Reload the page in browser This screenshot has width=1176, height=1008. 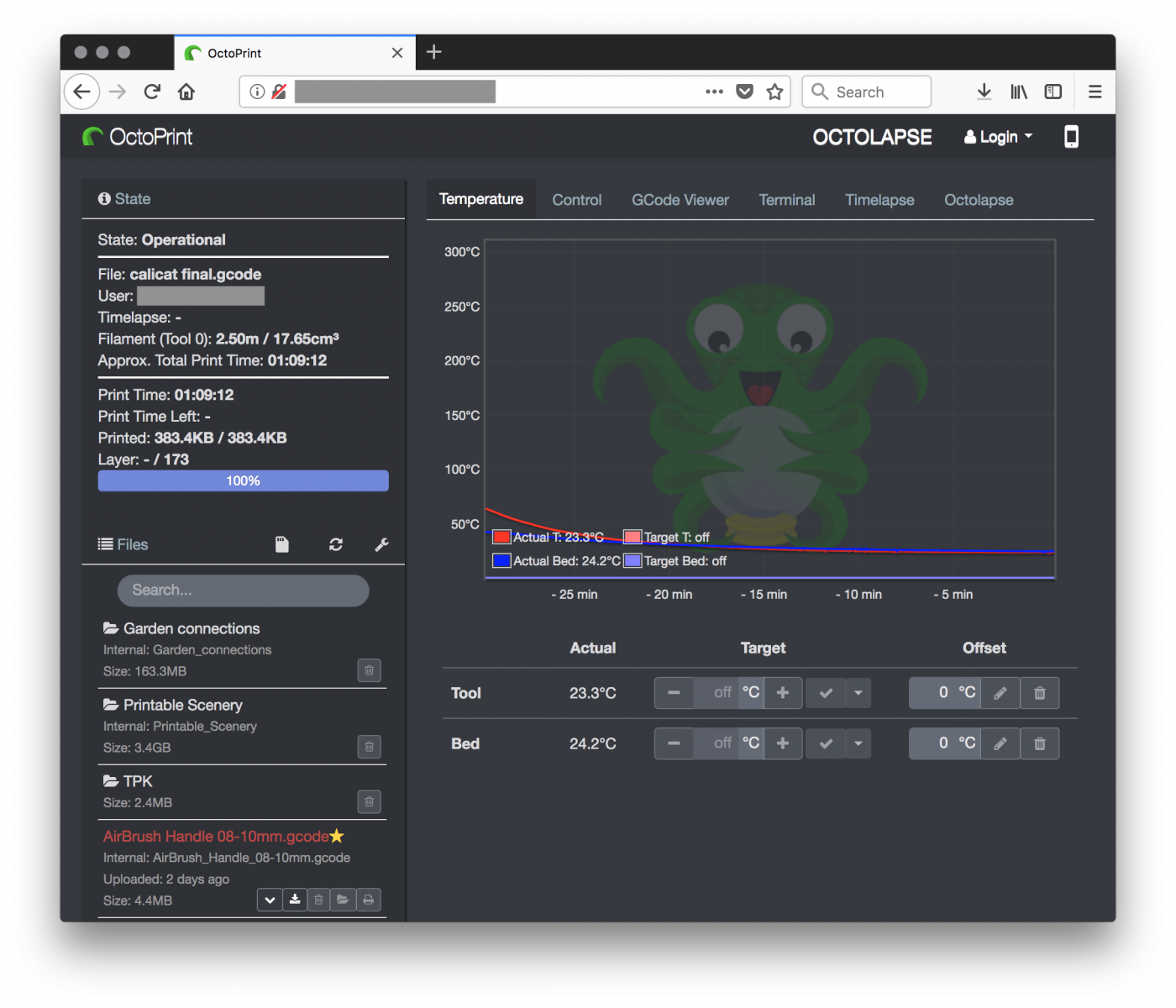pos(152,92)
